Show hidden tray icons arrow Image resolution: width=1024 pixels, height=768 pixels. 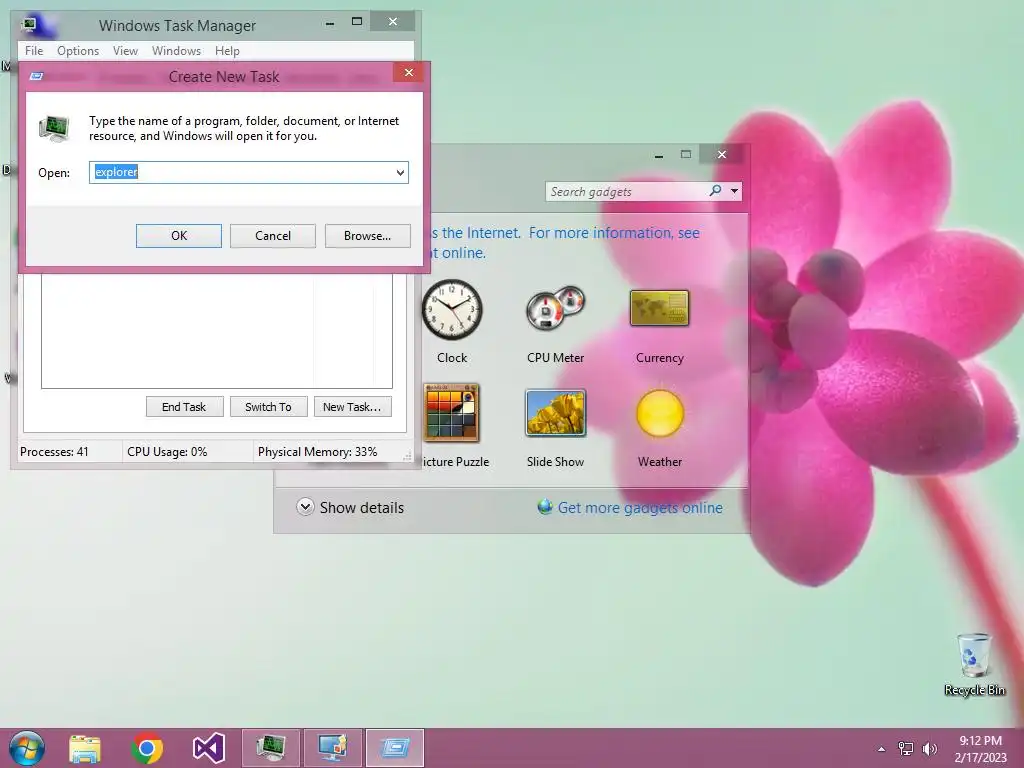point(882,749)
